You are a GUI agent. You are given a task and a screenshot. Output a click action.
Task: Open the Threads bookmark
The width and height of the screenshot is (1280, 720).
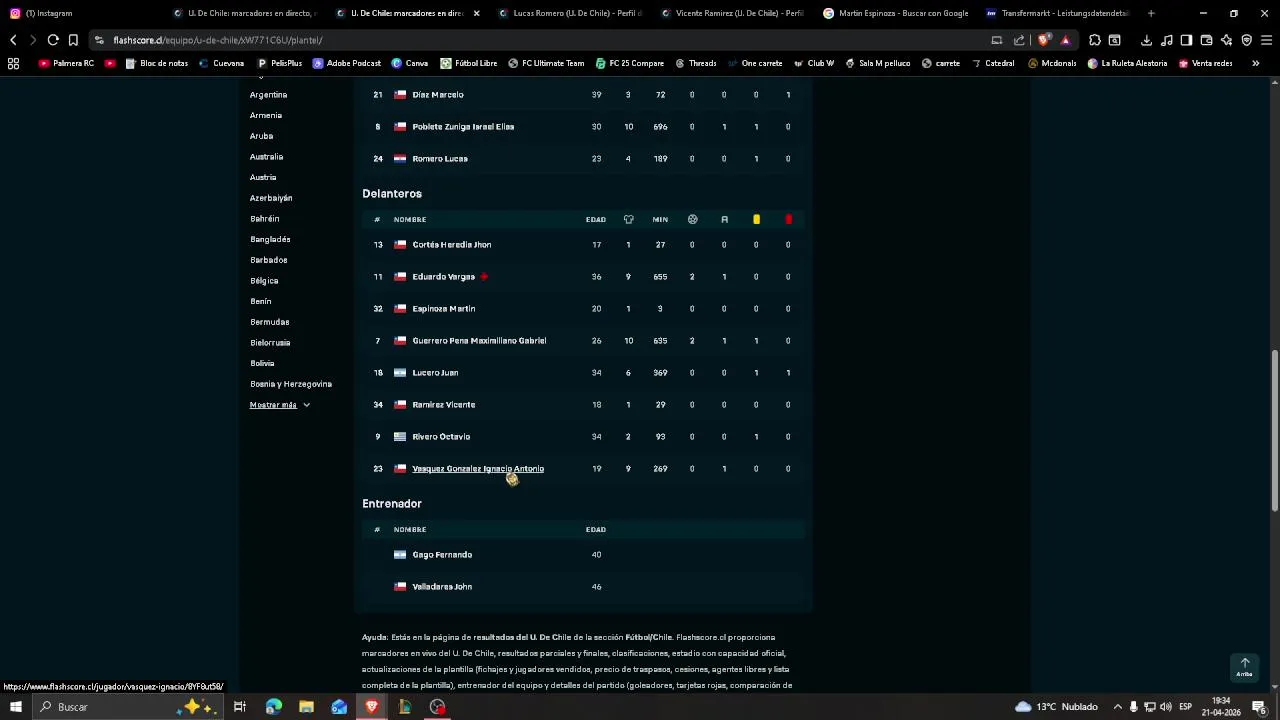tap(696, 63)
